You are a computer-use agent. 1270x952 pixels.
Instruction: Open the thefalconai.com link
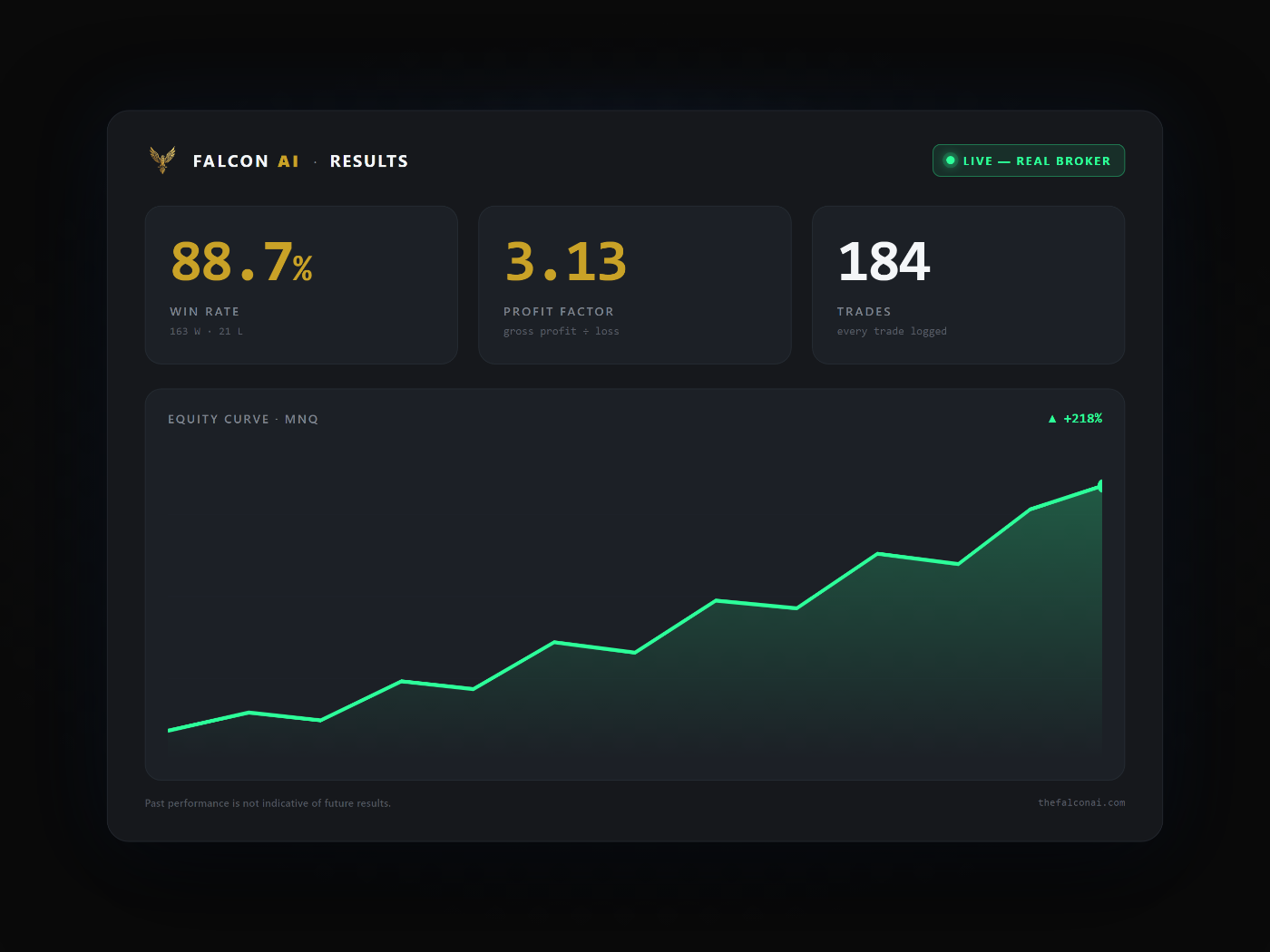(x=1081, y=802)
